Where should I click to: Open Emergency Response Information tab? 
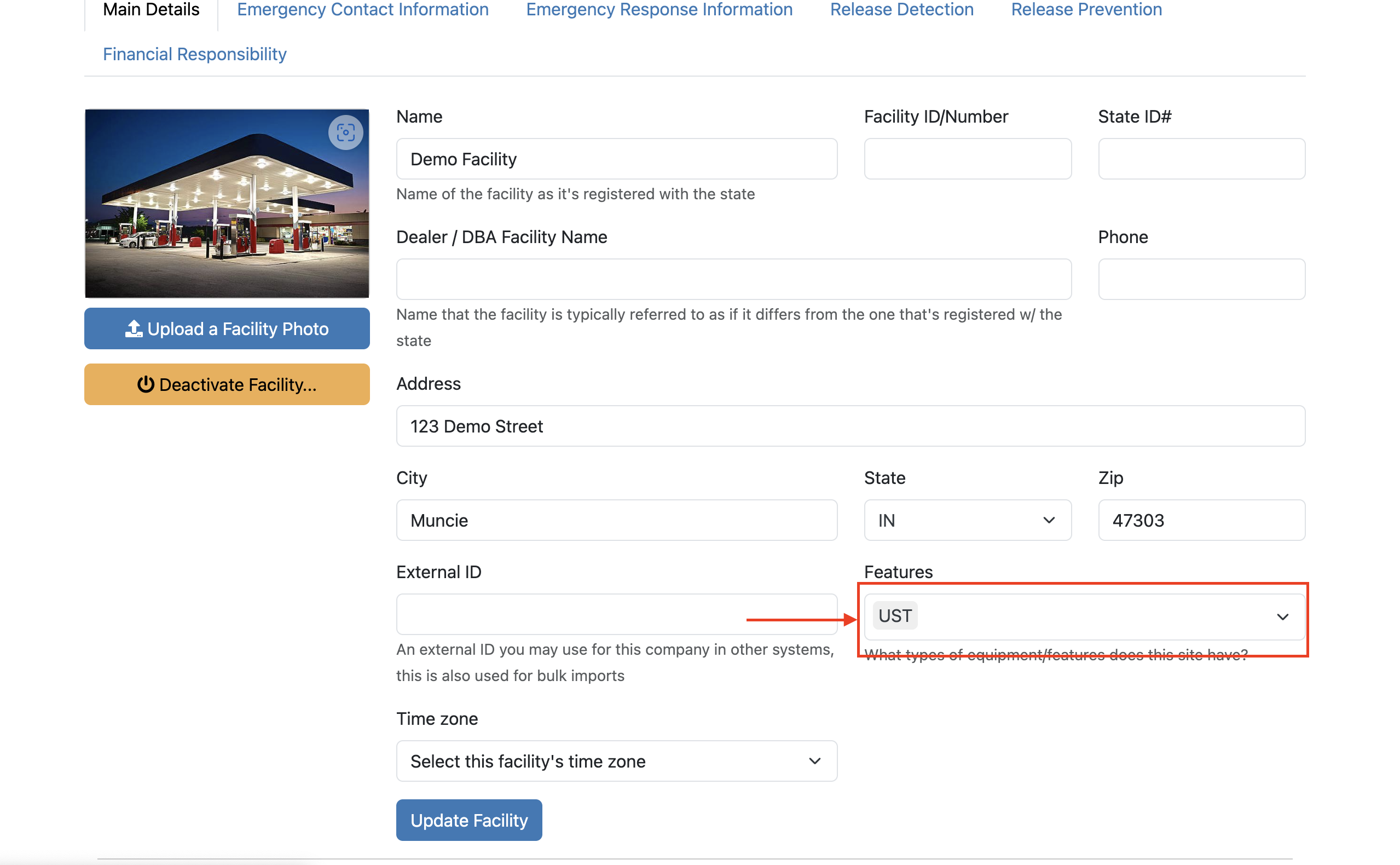659,10
